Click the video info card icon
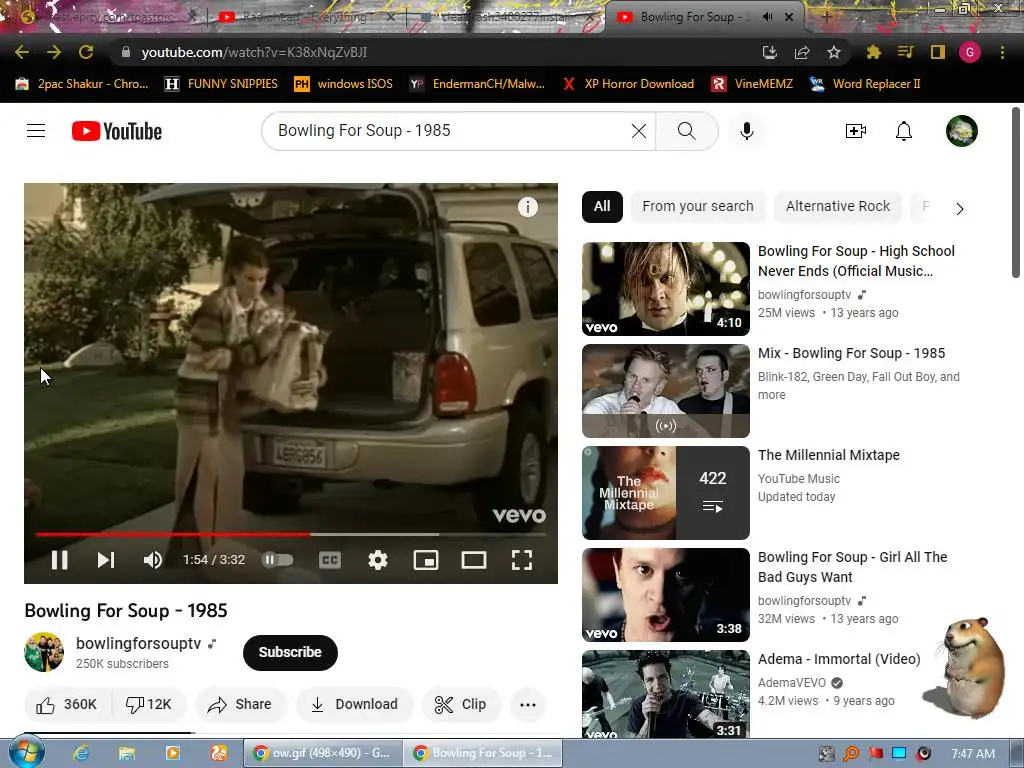The width and height of the screenshot is (1024, 768). (528, 207)
